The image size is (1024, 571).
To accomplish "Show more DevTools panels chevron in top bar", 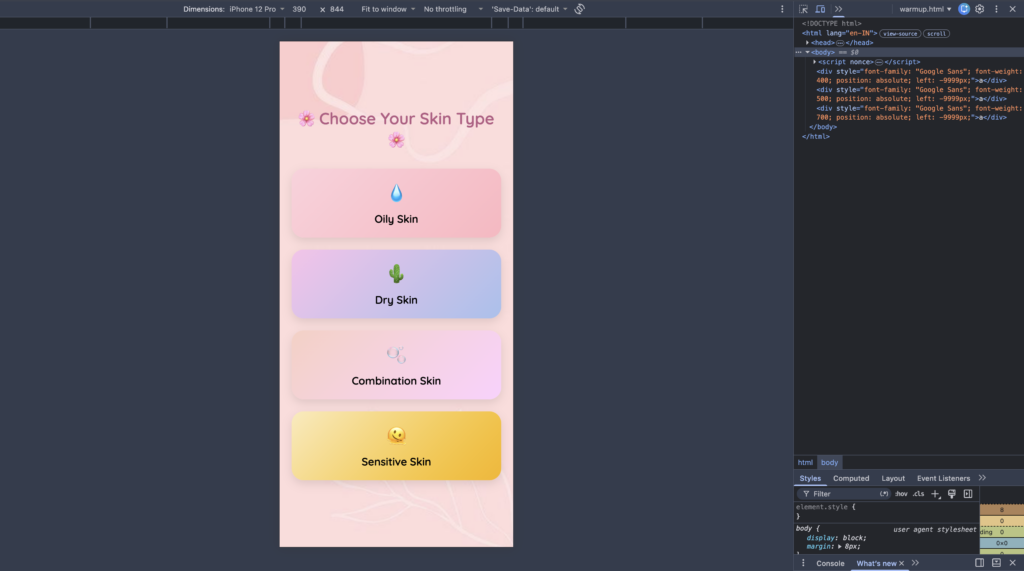I will 838,9.
